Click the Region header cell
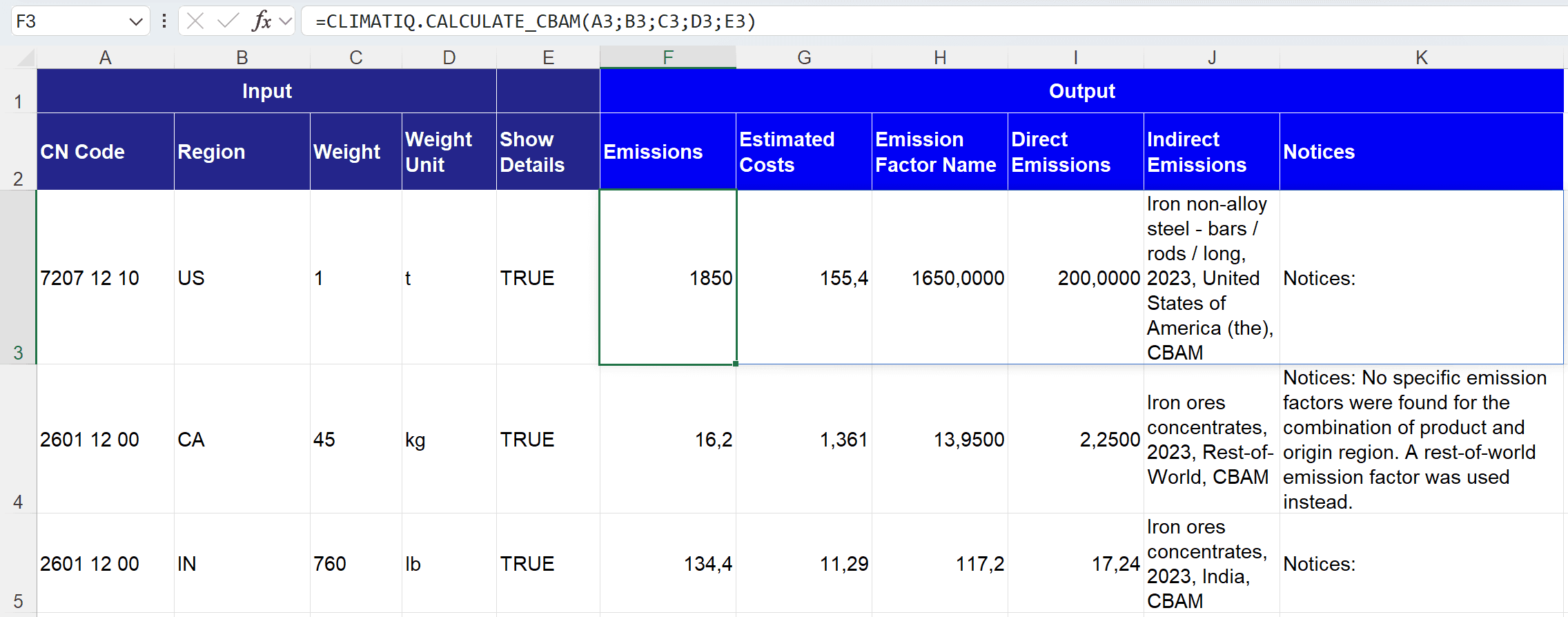The image size is (1568, 617). (242, 152)
